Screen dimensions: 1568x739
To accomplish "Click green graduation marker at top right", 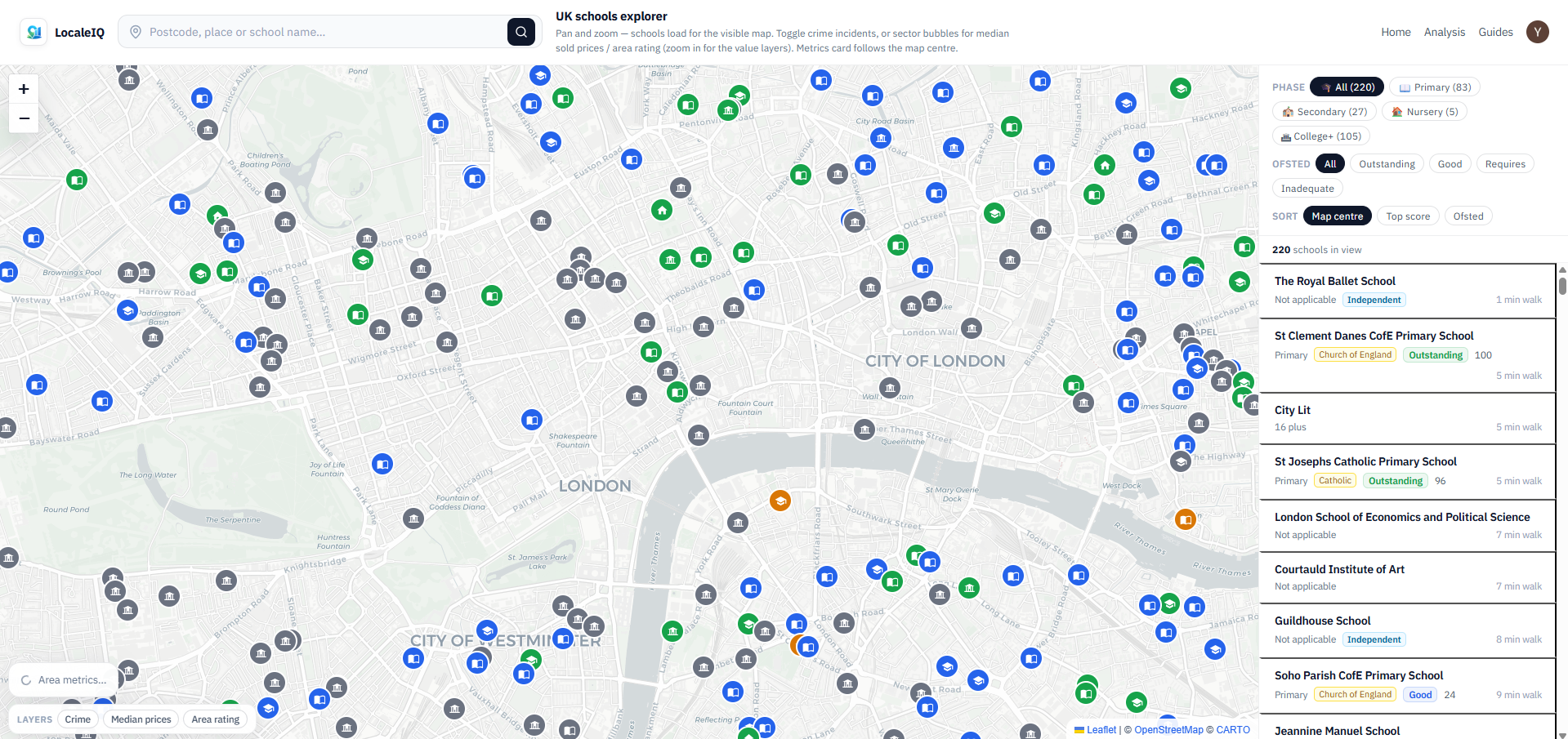I will 1180,88.
